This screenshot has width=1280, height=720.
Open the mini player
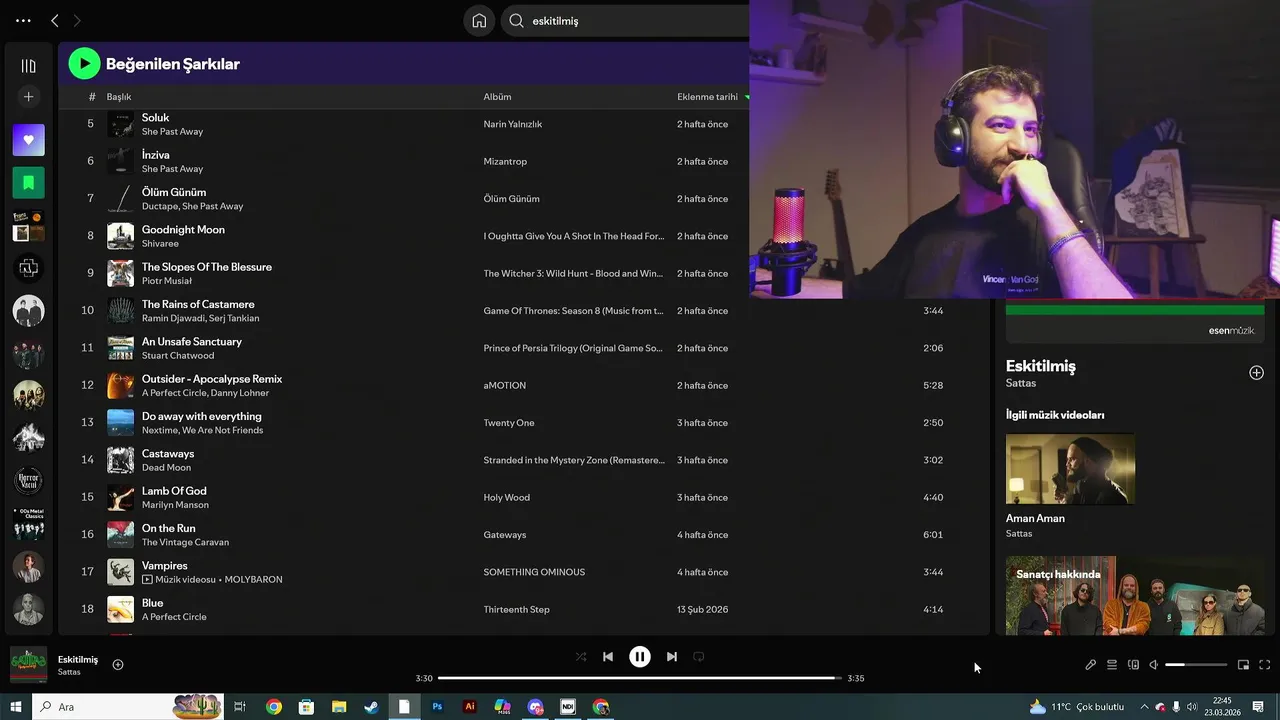point(1244,665)
